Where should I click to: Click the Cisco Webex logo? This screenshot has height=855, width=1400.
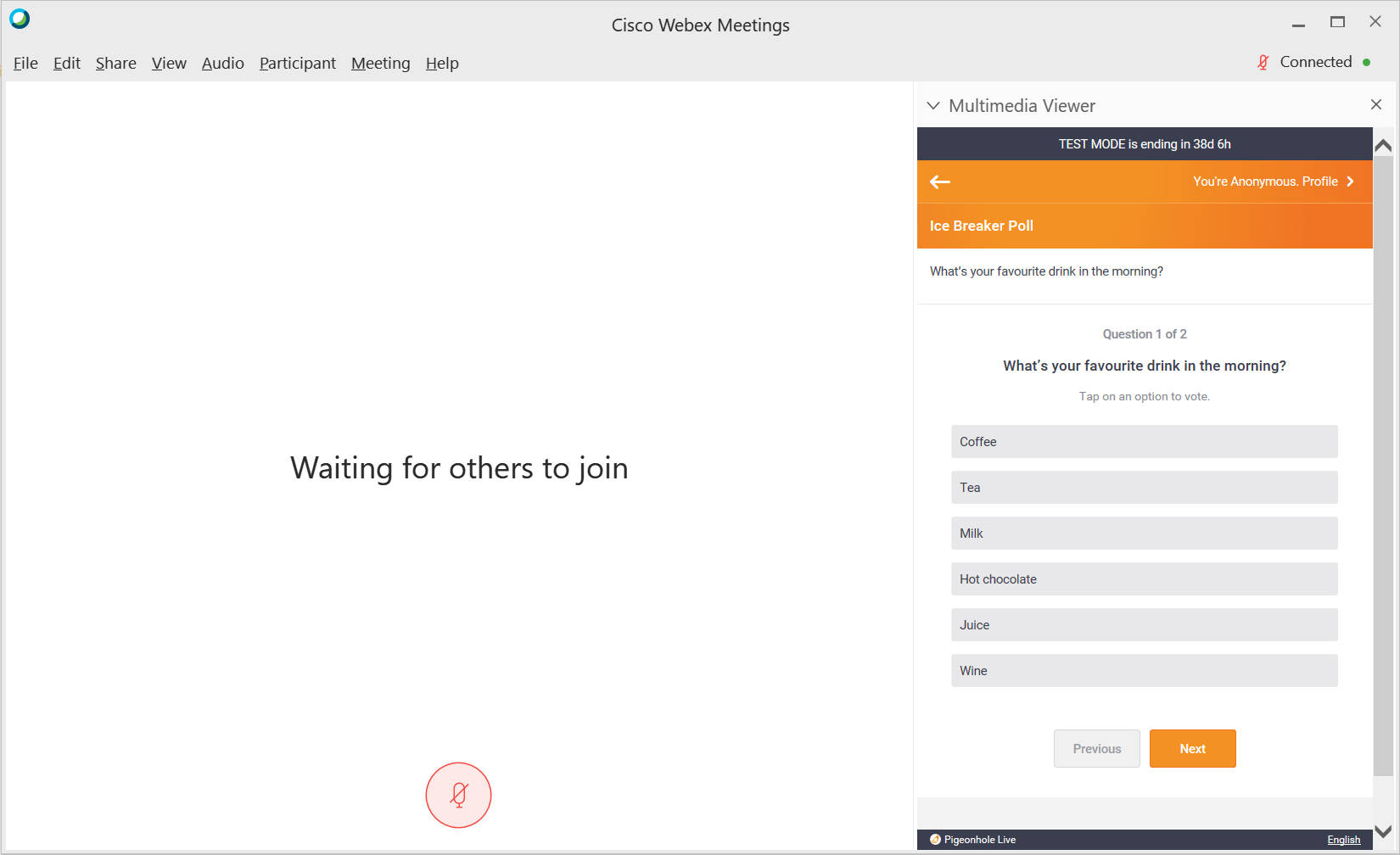(19, 18)
